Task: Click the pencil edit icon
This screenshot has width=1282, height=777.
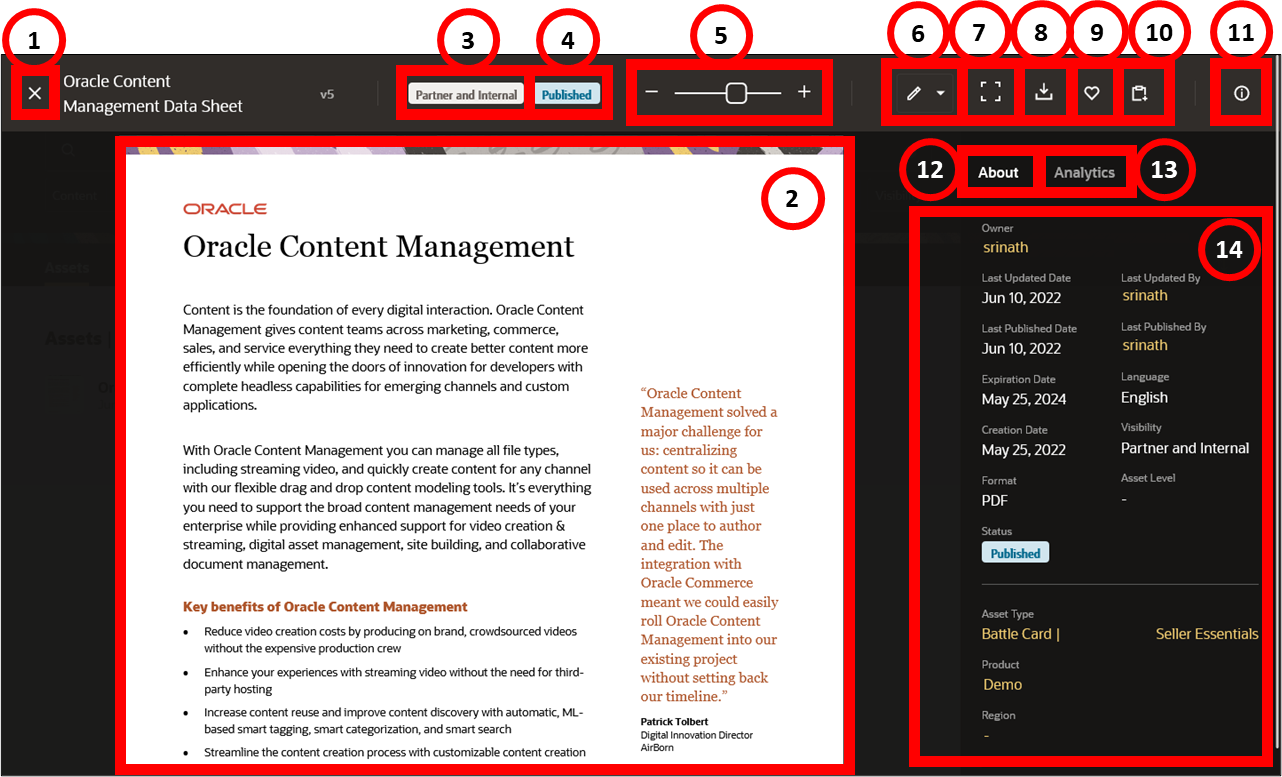Action: 913,94
